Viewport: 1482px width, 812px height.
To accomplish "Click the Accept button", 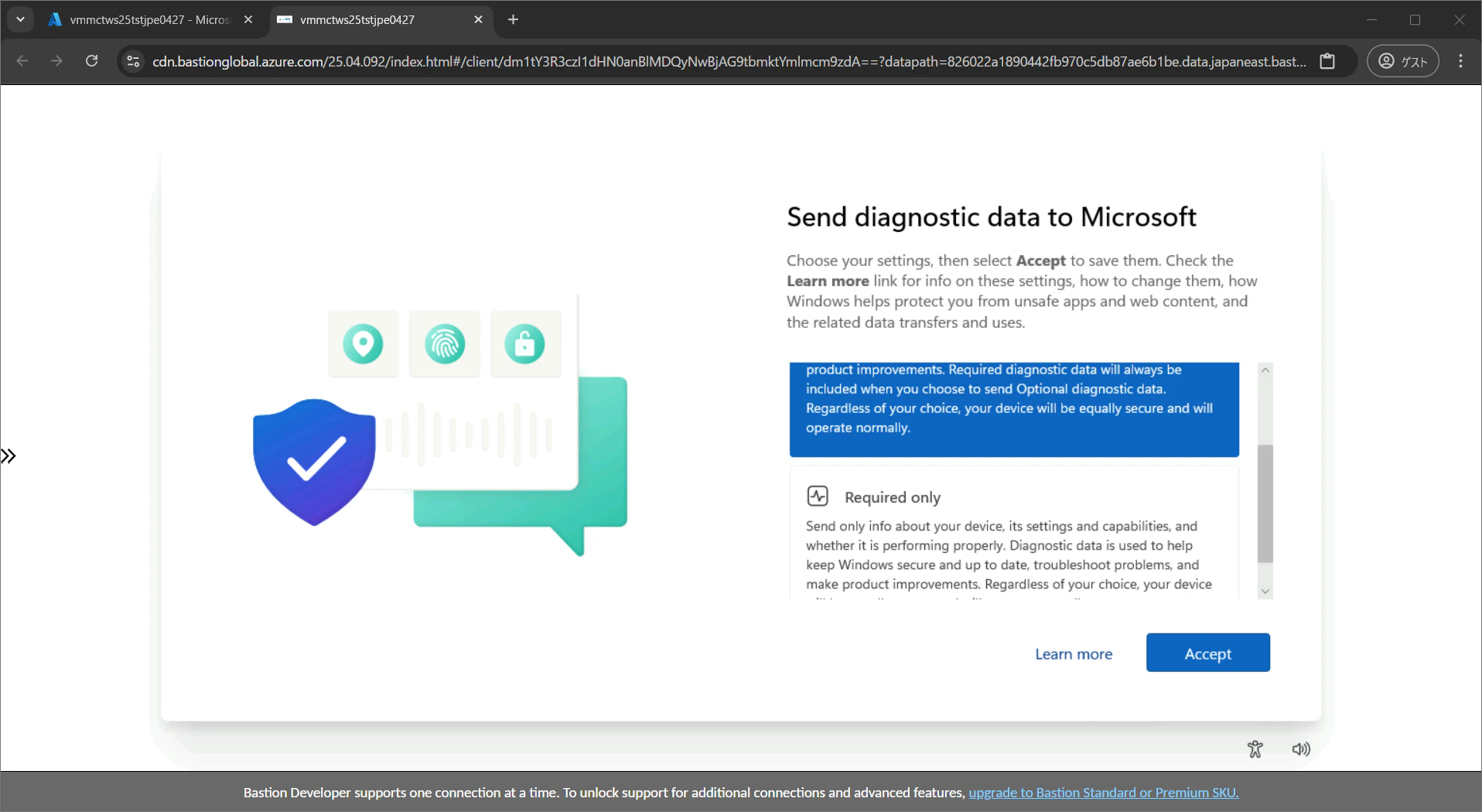I will pos(1207,653).
